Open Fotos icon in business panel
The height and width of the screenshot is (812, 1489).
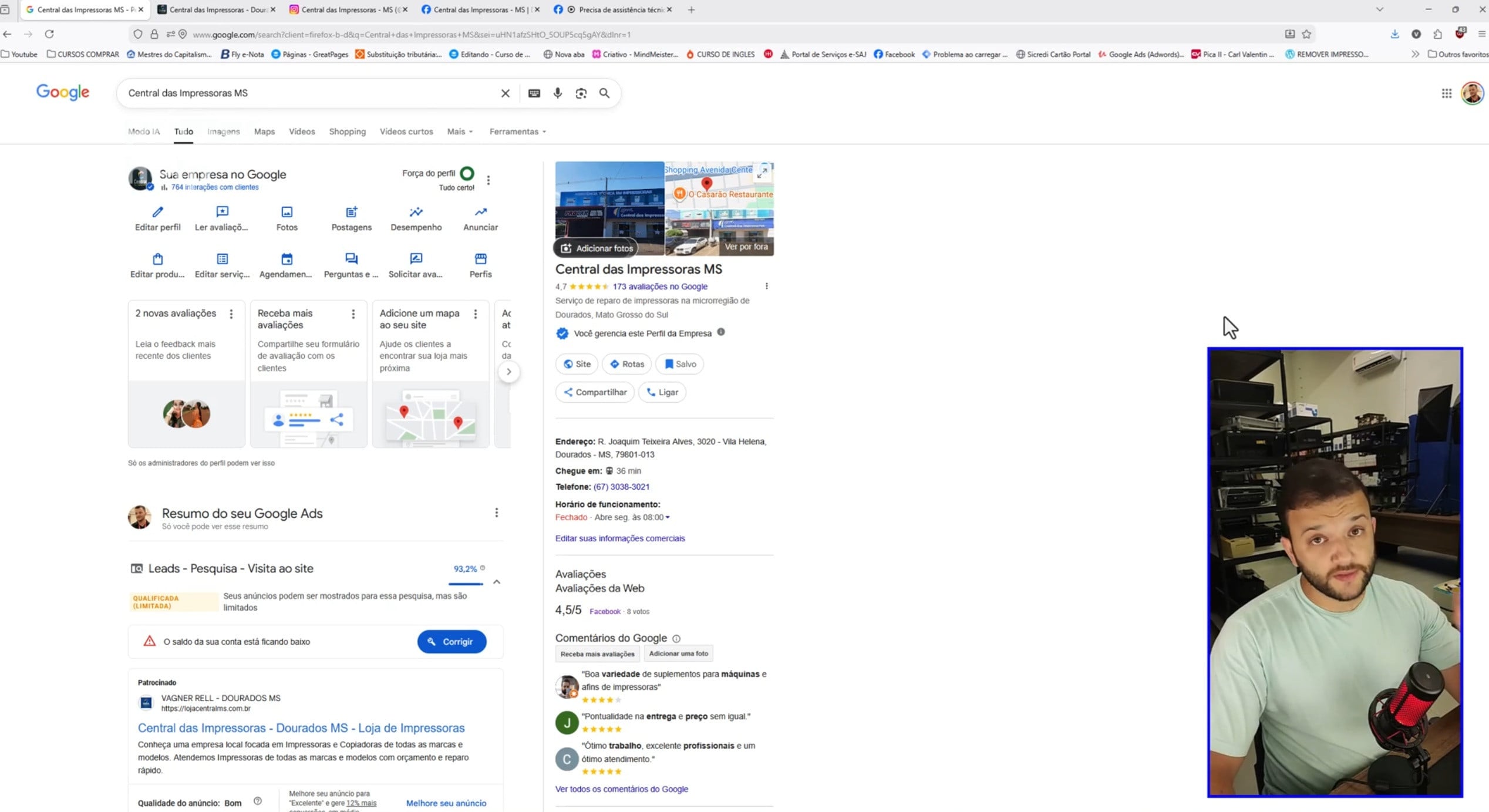tap(287, 212)
